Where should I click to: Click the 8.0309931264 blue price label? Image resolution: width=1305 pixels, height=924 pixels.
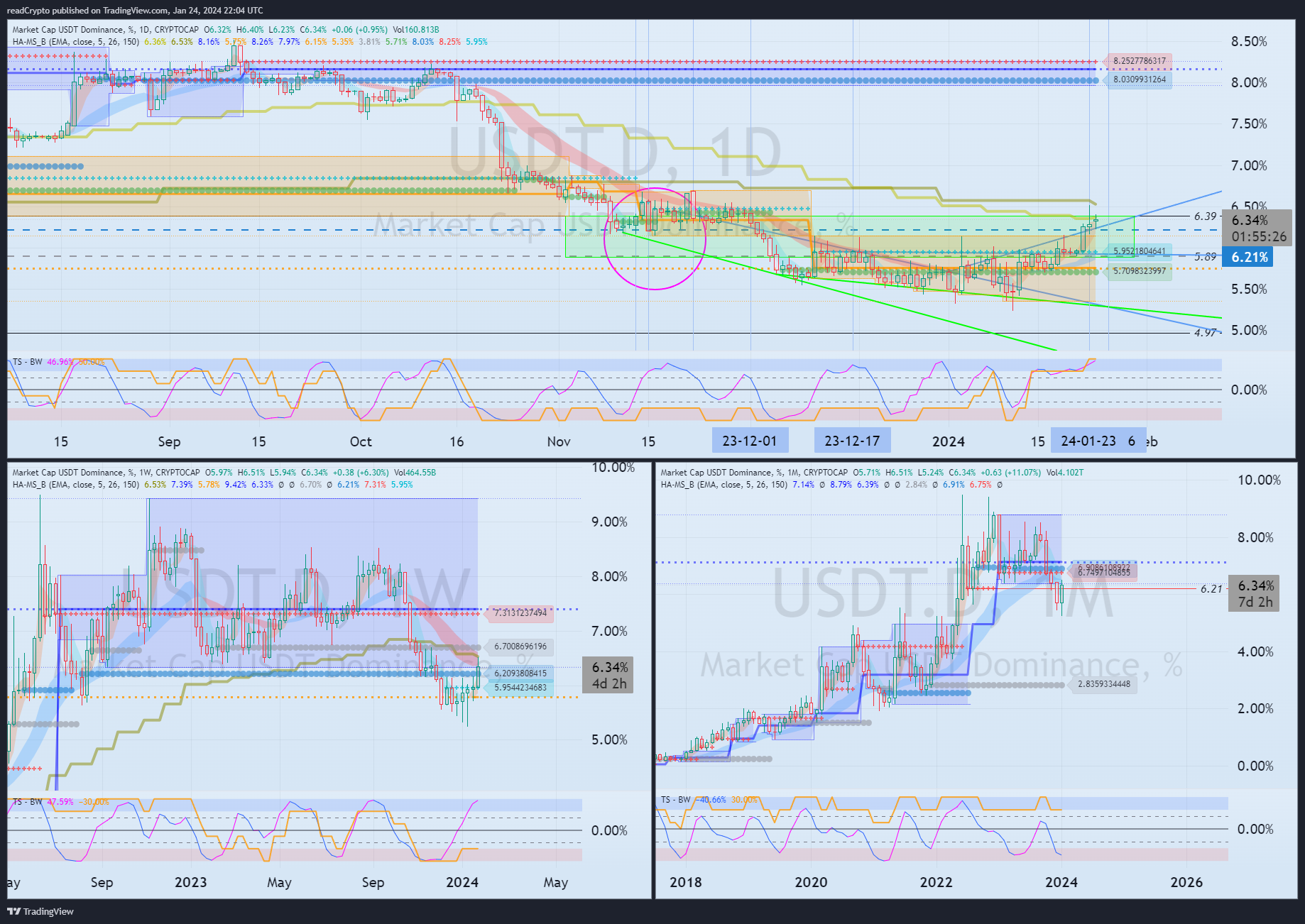(x=1138, y=79)
